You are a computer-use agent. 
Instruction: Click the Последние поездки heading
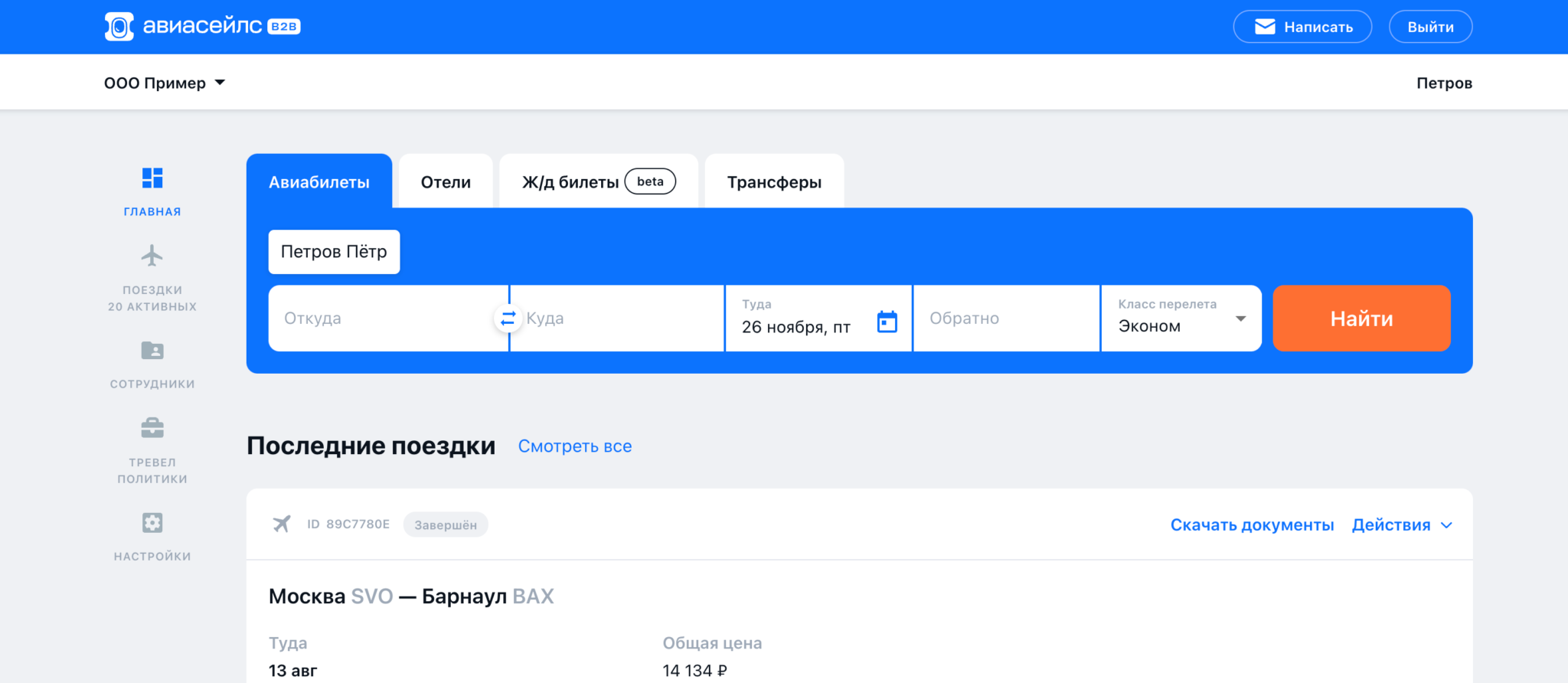(x=371, y=446)
